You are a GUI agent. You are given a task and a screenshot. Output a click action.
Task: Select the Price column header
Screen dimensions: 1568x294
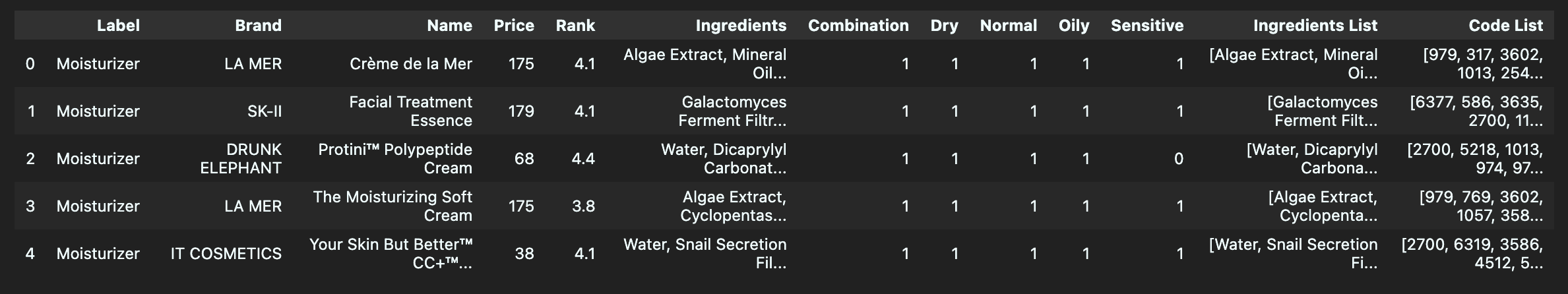(x=514, y=26)
